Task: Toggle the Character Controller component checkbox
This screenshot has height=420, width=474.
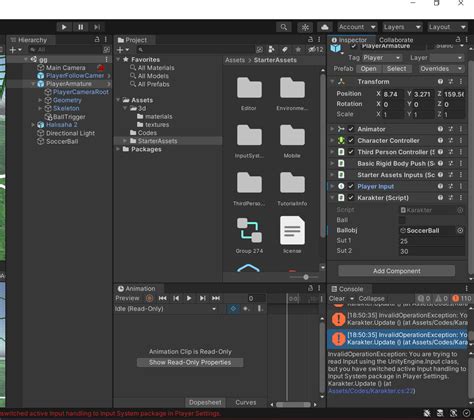Action: (351, 141)
